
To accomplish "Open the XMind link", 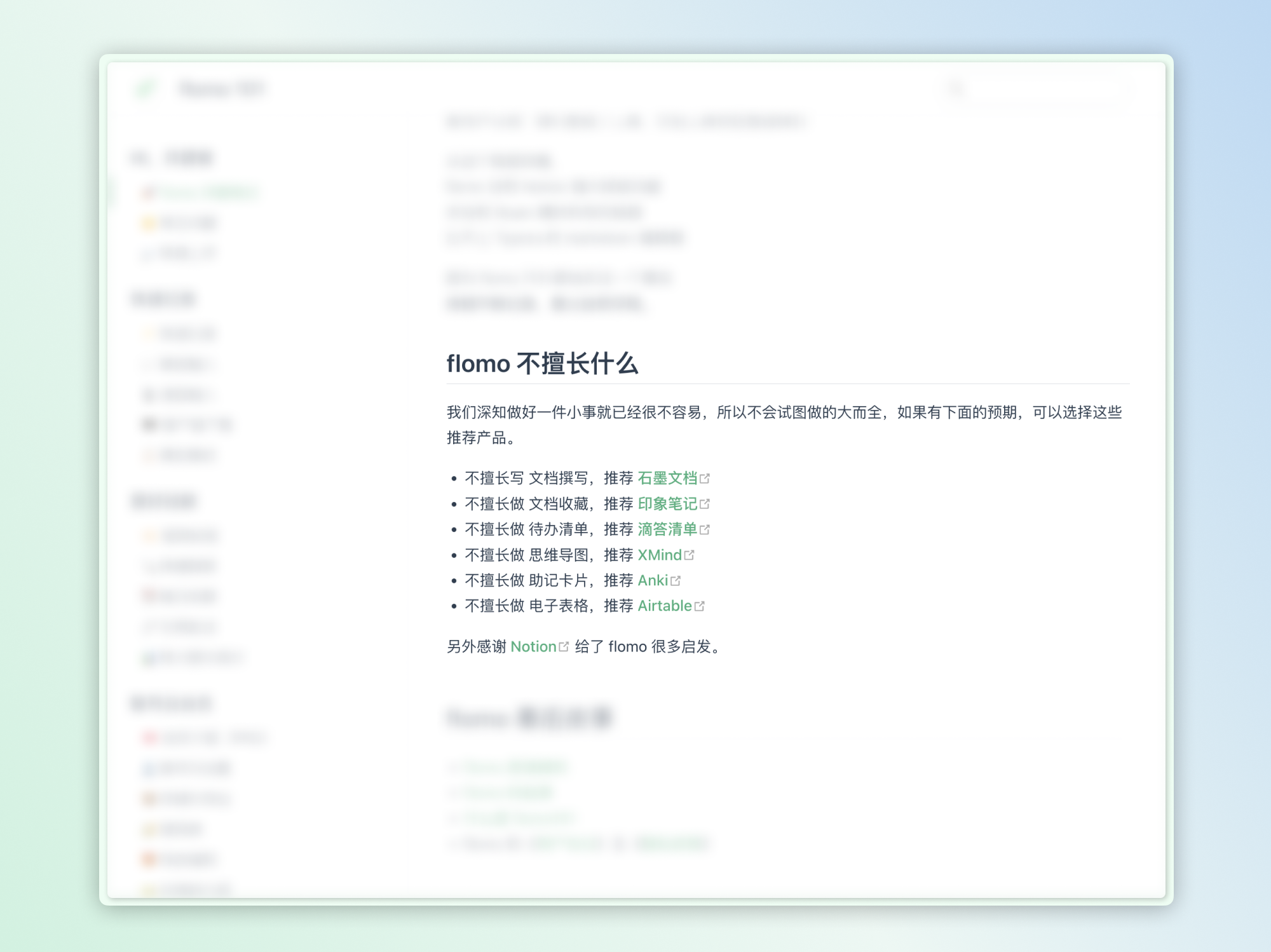I will coord(659,555).
